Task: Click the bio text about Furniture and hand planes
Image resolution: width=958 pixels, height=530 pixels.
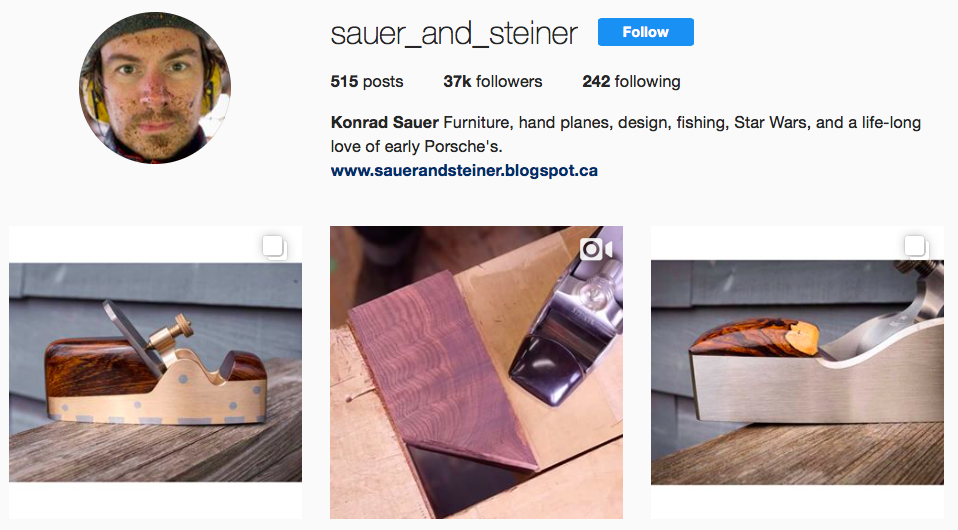Action: click(626, 134)
